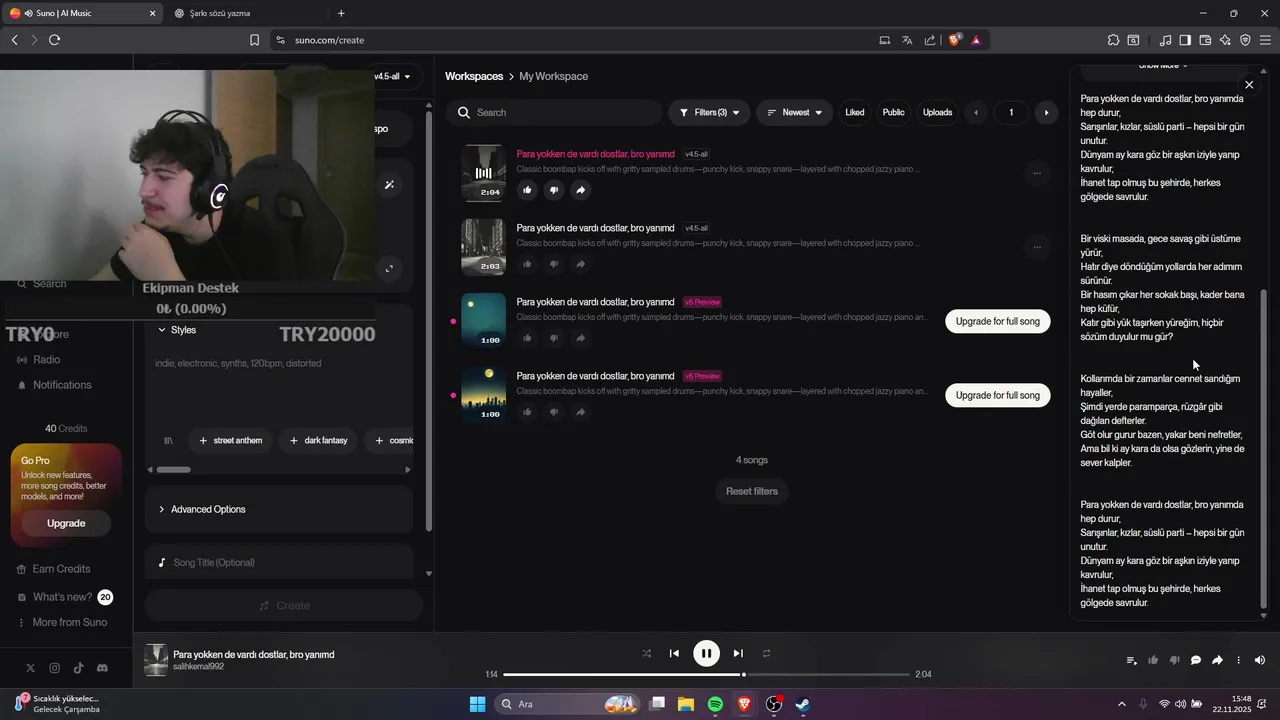The width and height of the screenshot is (1280, 720).
Task: Add the street anthem style tag
Action: [x=231, y=440]
